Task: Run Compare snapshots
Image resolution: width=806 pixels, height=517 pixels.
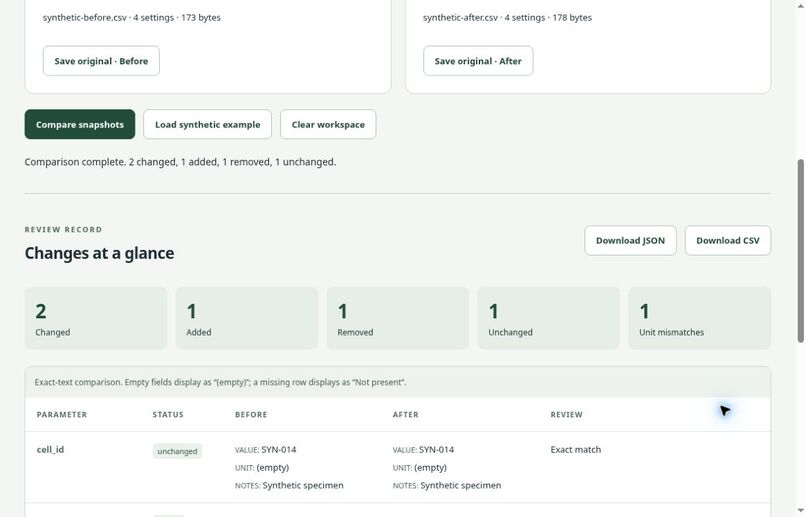Action: click(x=80, y=124)
